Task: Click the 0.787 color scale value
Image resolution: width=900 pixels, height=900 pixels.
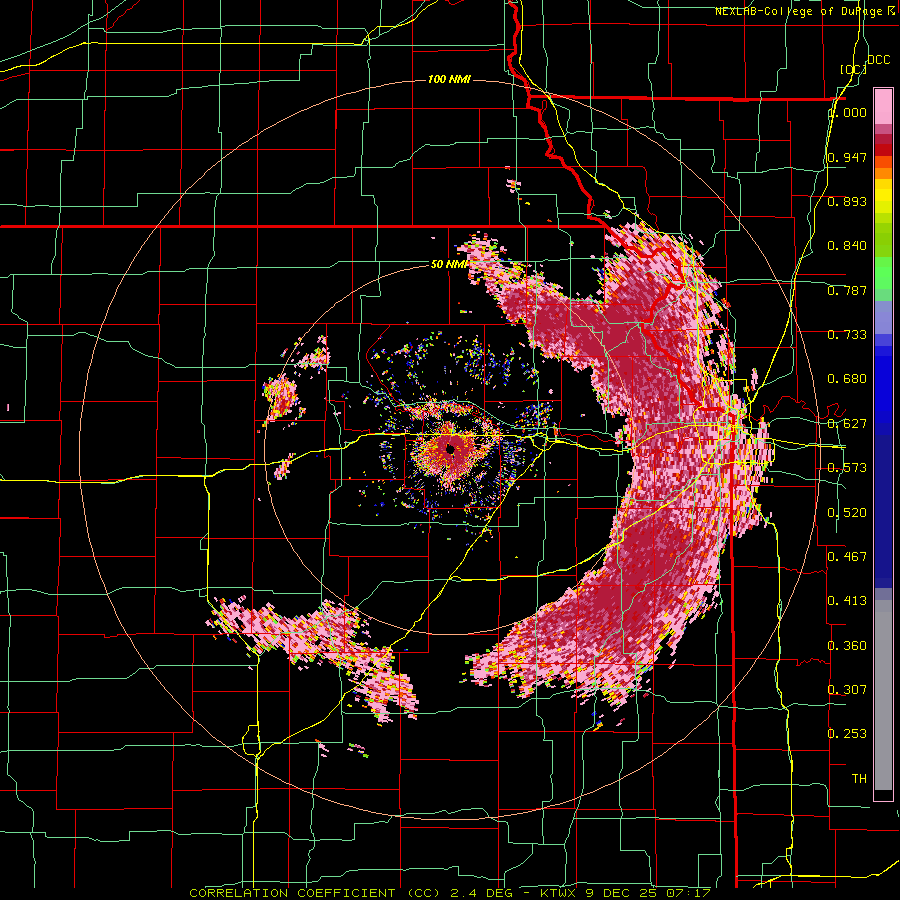Action: point(847,290)
